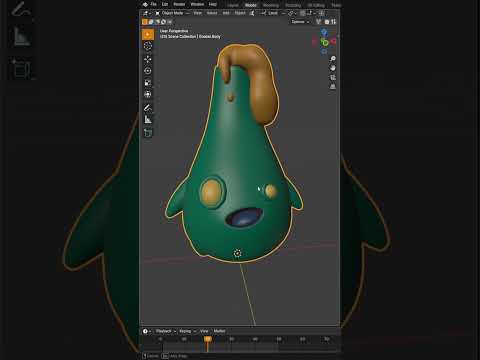Click the current frame marker on timeline
Viewport: 480px width, 360px height.
208,339
